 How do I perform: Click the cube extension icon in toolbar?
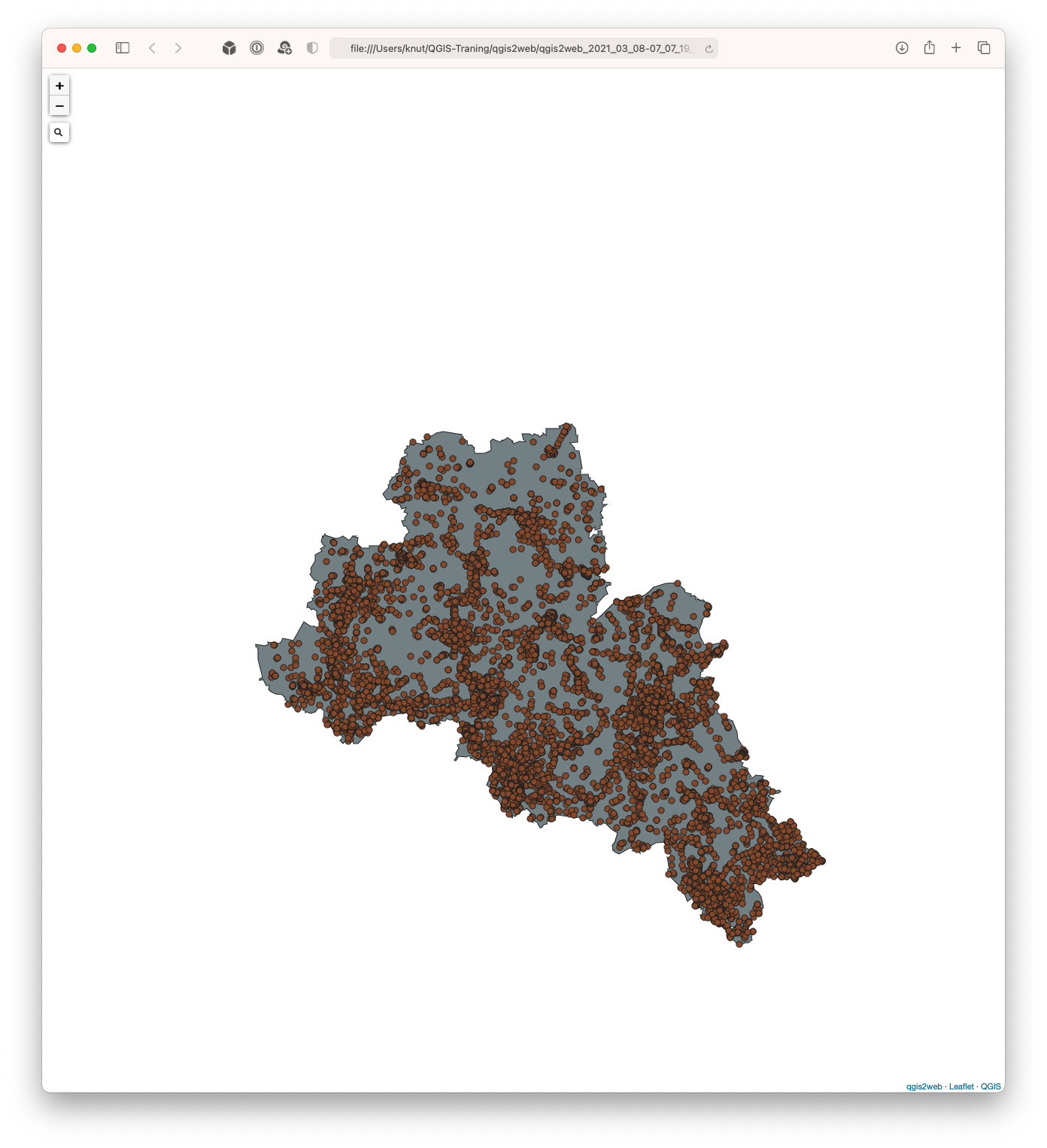[229, 48]
